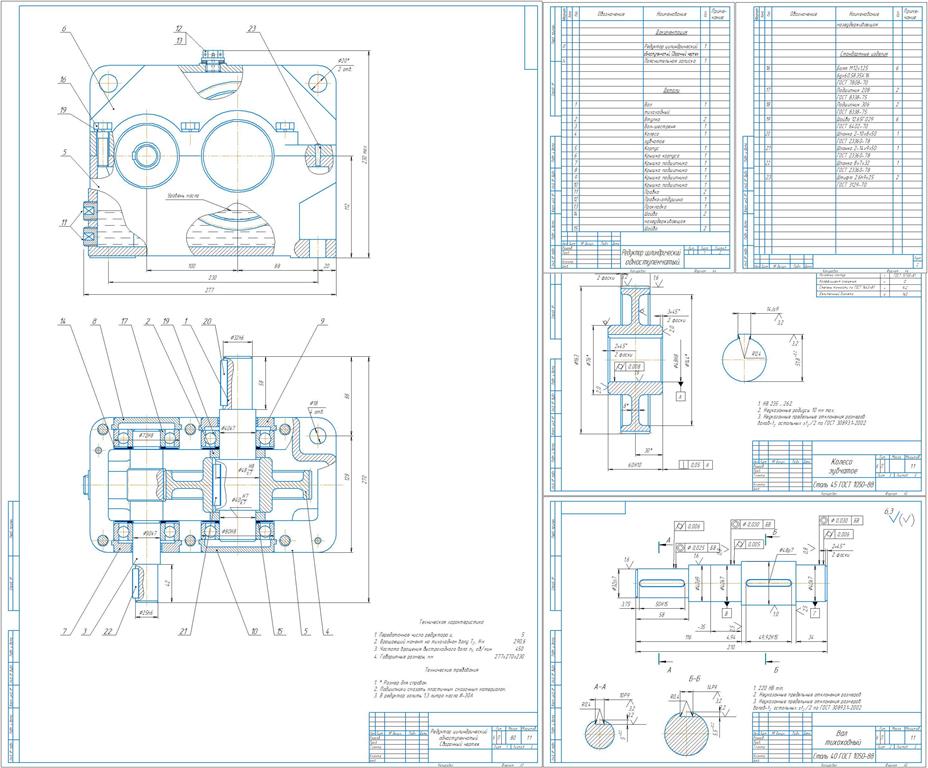Click balloon callout number 22
Screen dimensions: 928x768
coord(107,632)
